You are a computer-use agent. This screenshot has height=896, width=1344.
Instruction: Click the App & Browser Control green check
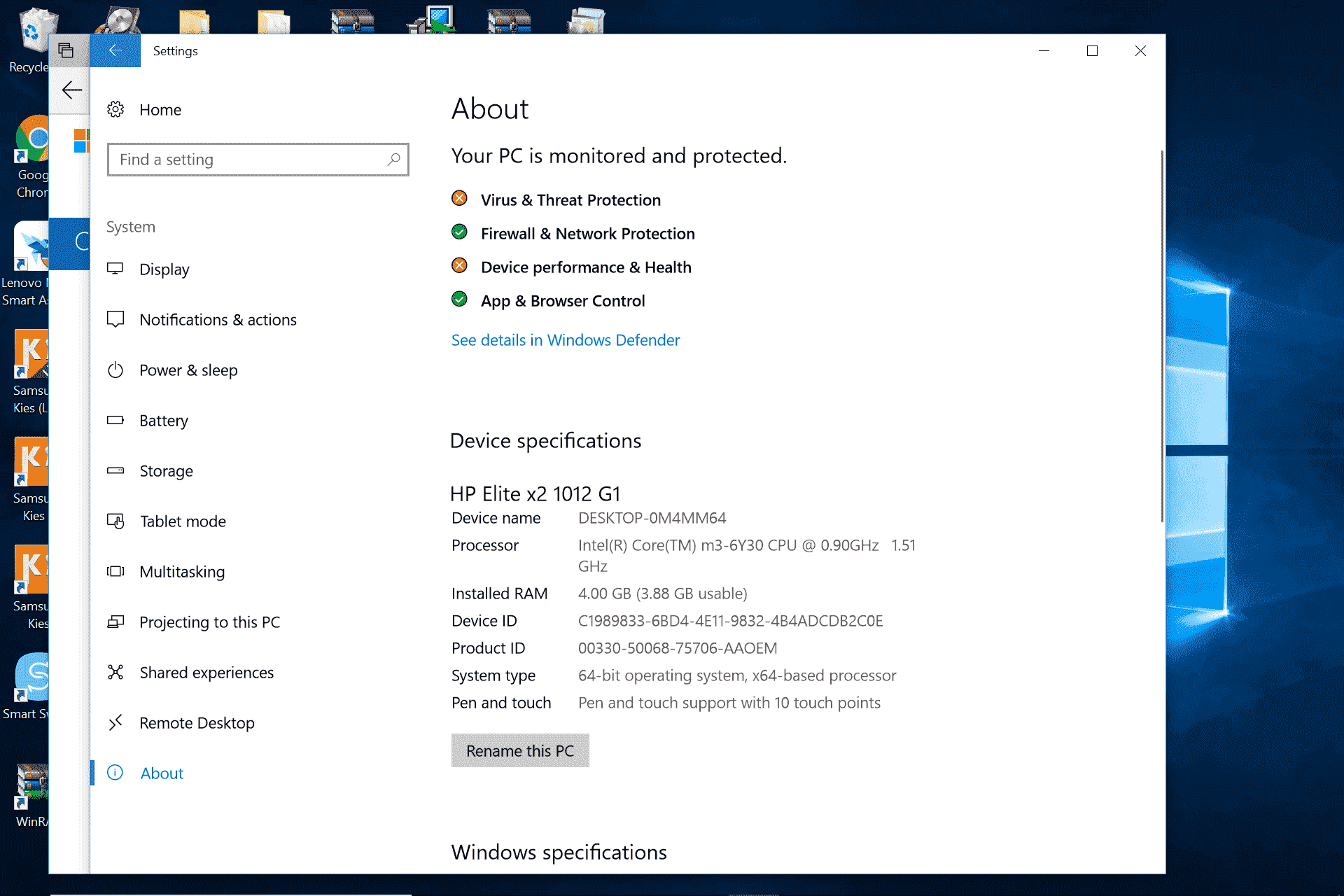(x=459, y=300)
